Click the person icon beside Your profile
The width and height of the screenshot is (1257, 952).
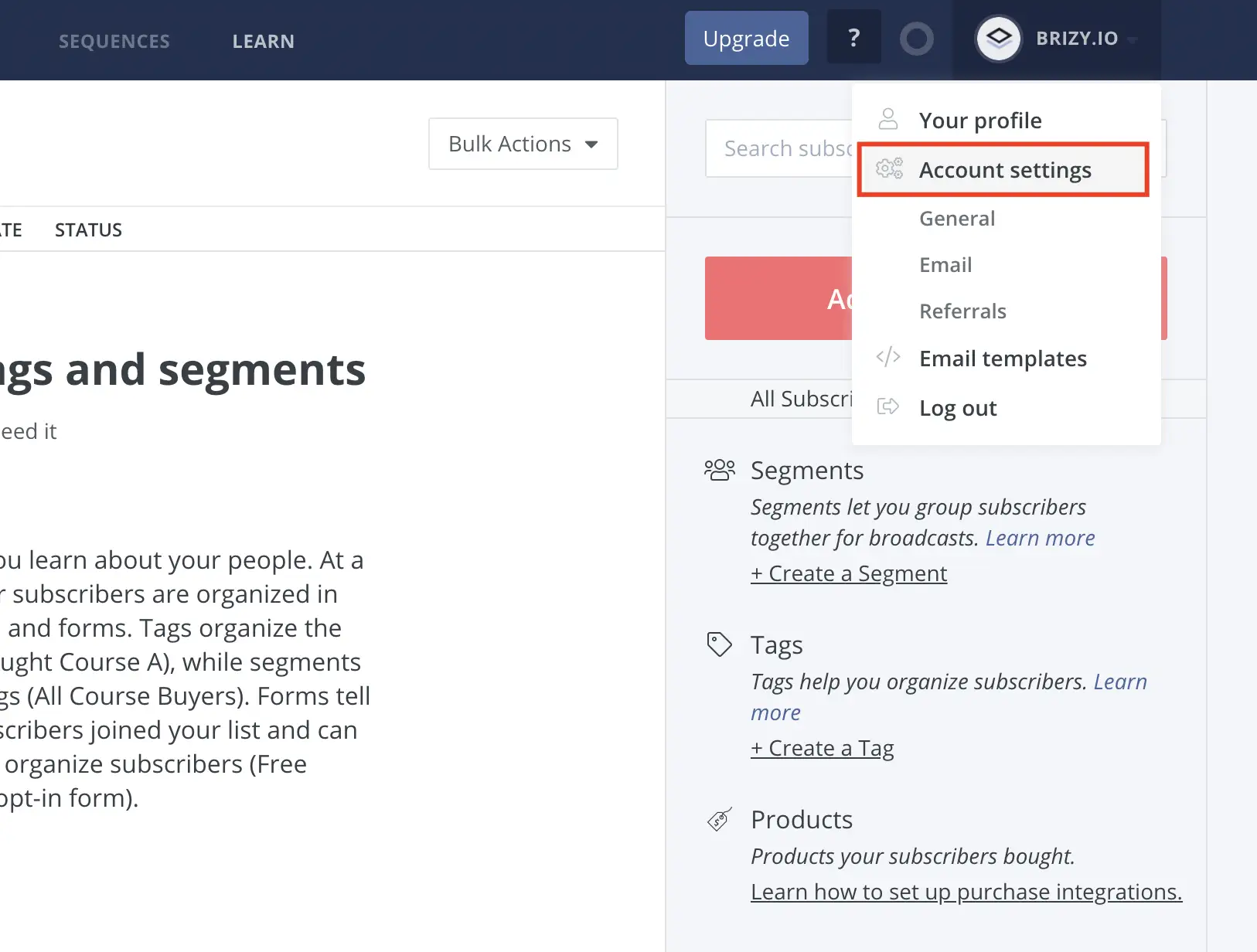click(889, 120)
